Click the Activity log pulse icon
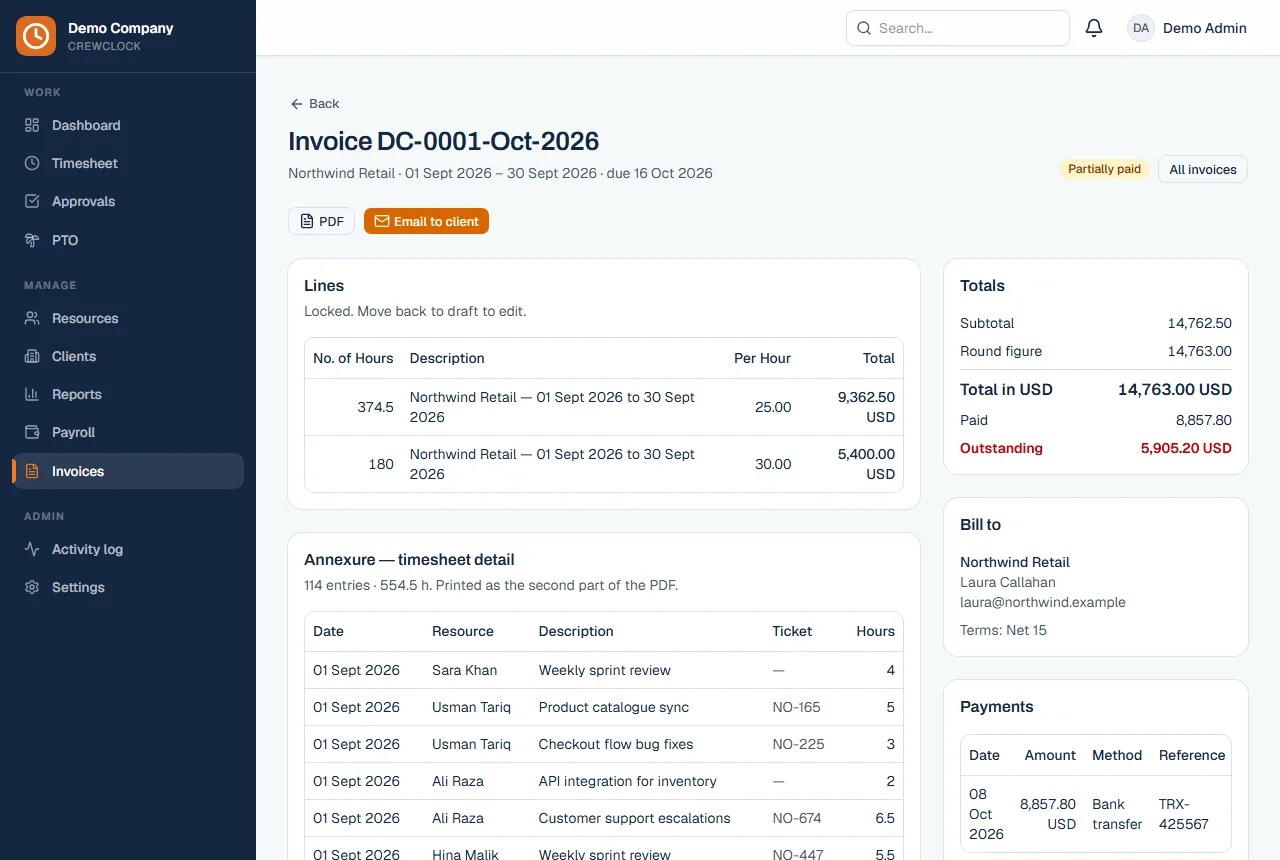The height and width of the screenshot is (860, 1280). pos(32,549)
